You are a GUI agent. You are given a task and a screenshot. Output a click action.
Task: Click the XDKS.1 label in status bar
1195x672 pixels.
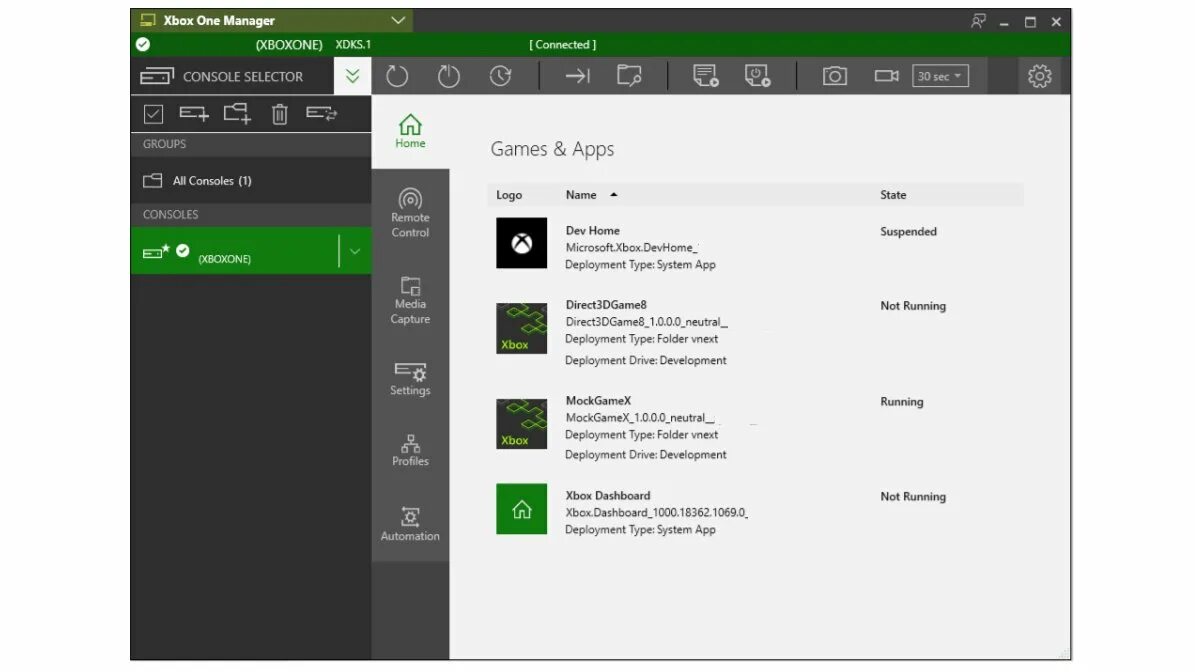tap(353, 44)
